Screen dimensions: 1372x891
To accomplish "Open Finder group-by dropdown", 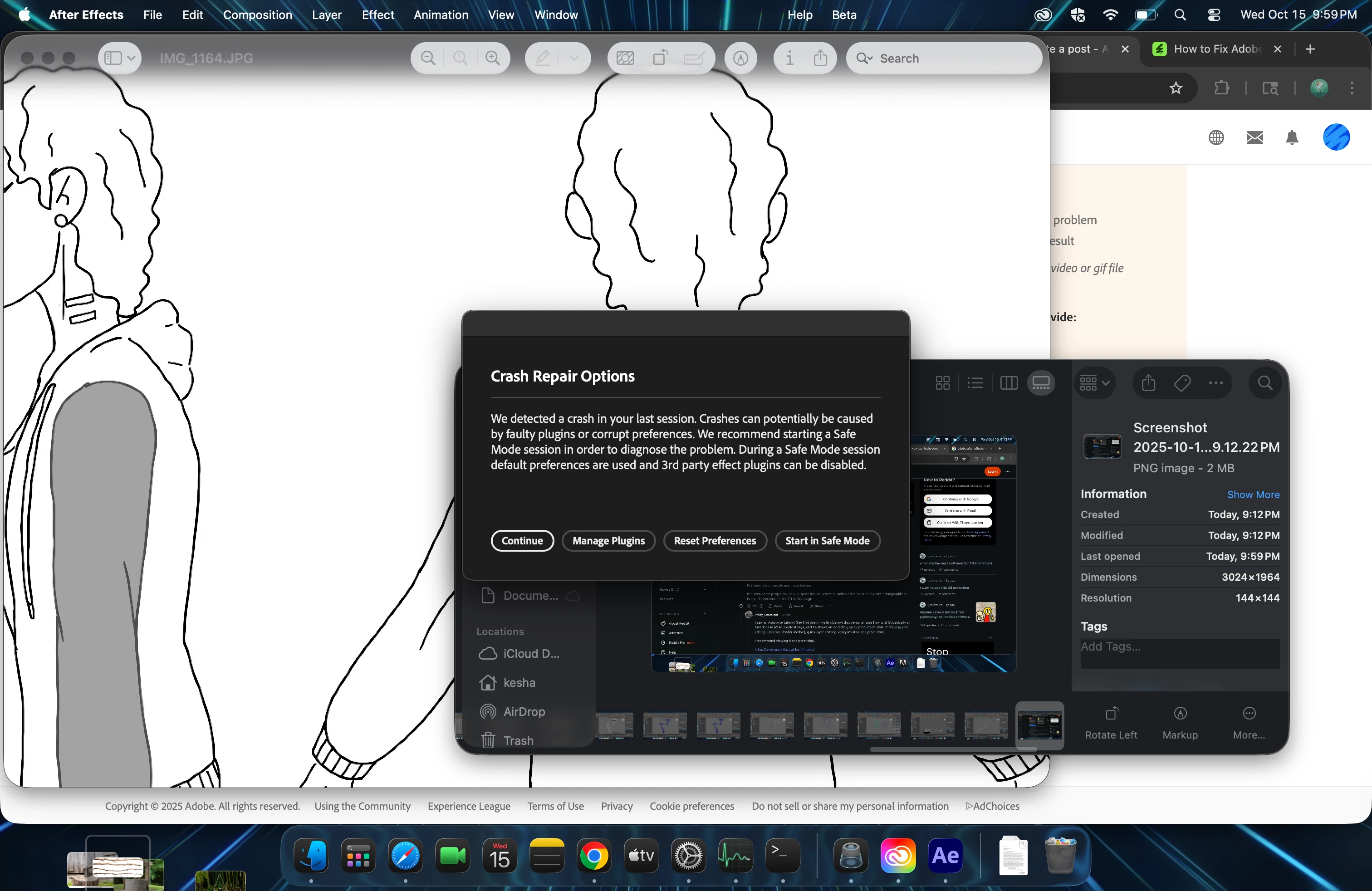I will click(x=1094, y=383).
